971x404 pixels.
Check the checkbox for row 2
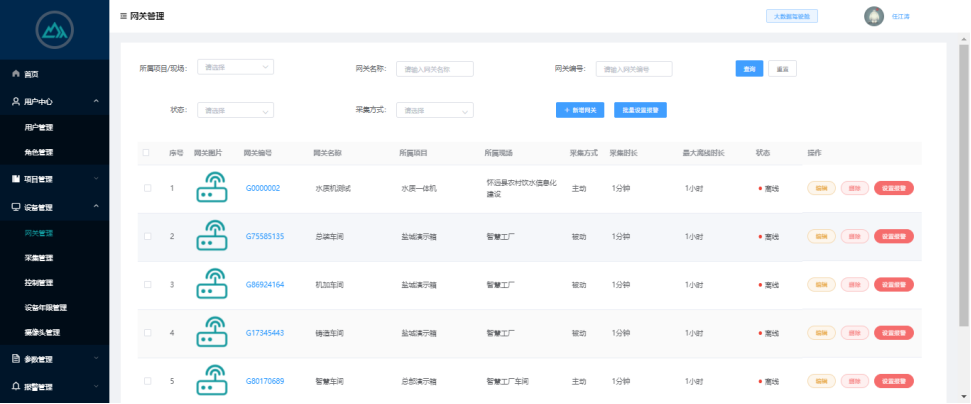pos(147,237)
